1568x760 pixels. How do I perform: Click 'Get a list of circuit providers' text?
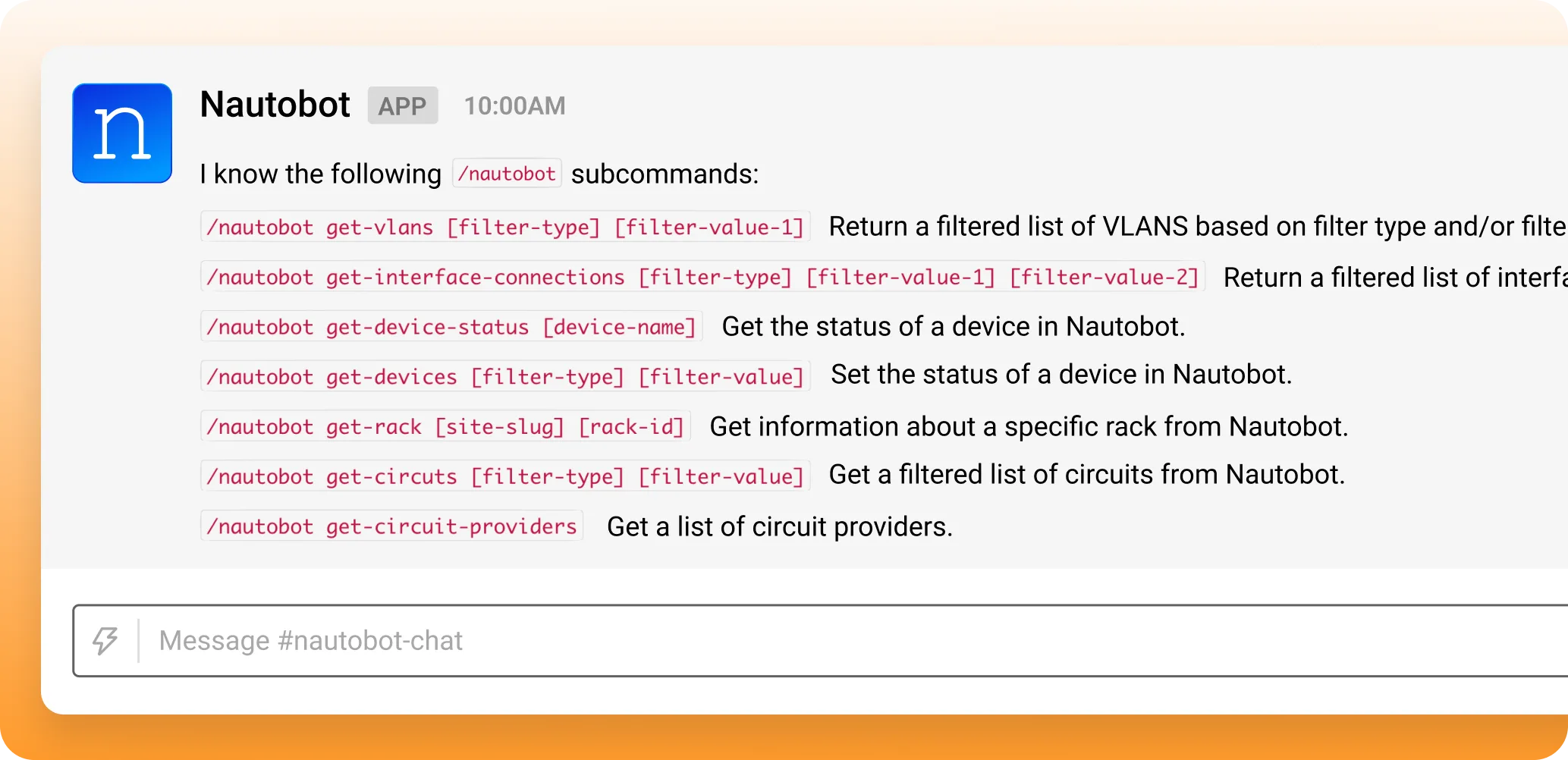pos(779,526)
